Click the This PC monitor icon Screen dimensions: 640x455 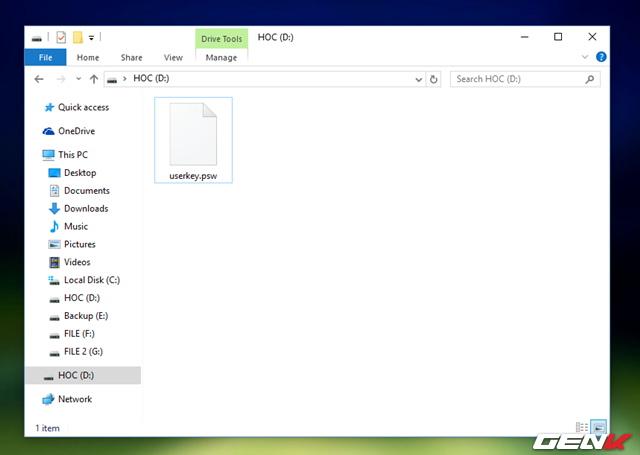point(48,155)
